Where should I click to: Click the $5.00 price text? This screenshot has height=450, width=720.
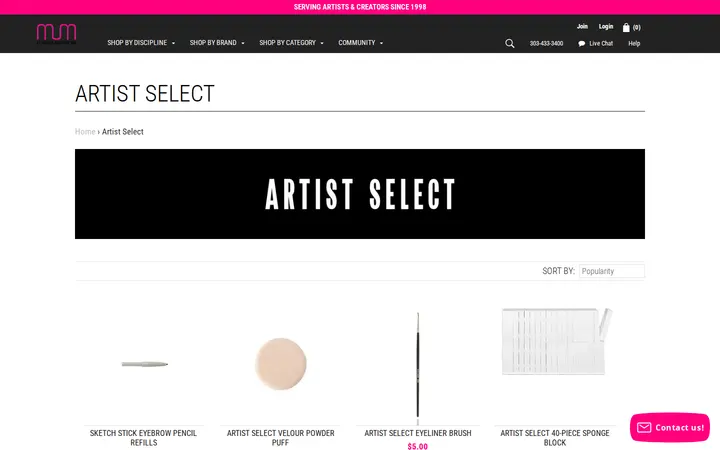click(418, 446)
